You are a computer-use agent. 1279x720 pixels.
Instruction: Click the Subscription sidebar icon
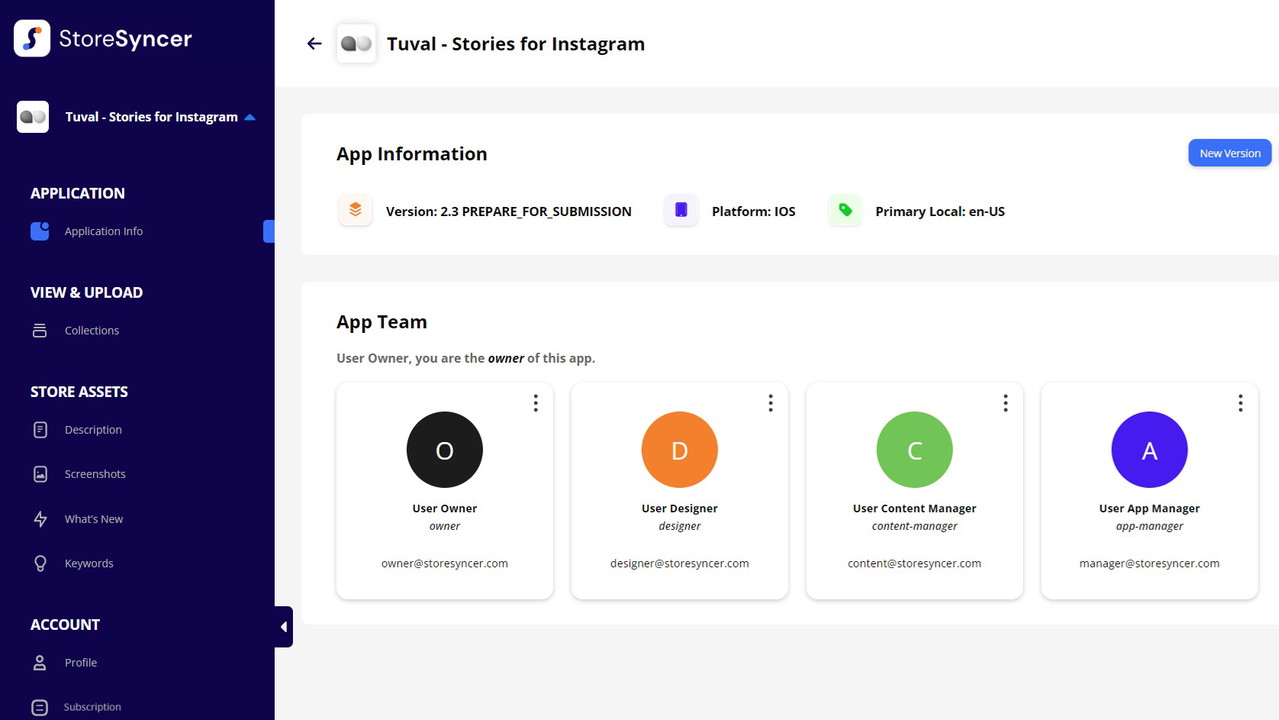point(40,707)
